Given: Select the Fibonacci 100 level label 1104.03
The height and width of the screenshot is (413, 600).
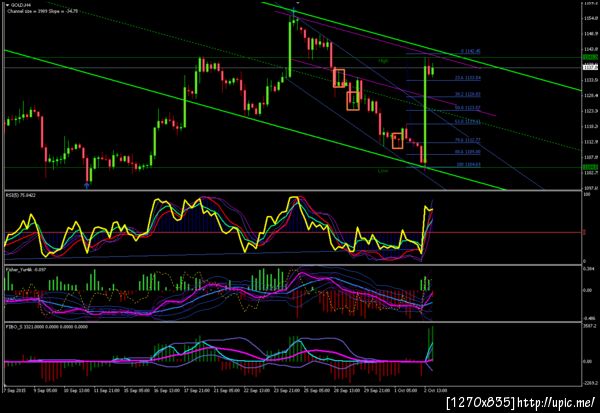Looking at the screenshot, I should click(x=468, y=165).
